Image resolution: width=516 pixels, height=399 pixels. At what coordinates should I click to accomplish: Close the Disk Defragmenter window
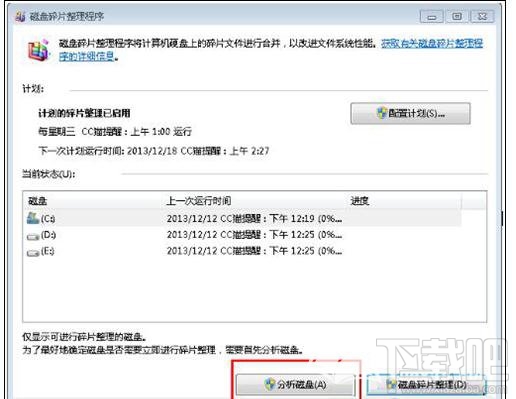click(482, 16)
